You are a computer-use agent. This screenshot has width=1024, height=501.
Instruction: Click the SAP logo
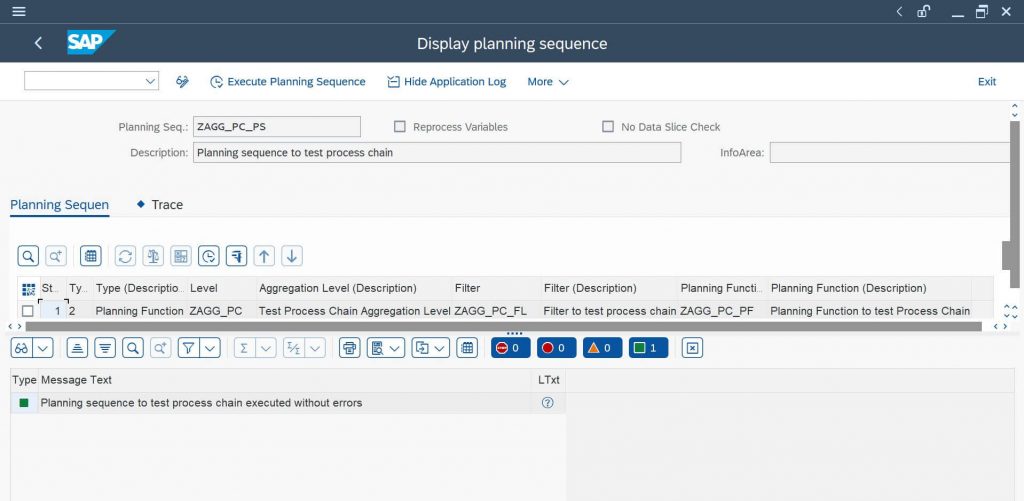coord(91,42)
